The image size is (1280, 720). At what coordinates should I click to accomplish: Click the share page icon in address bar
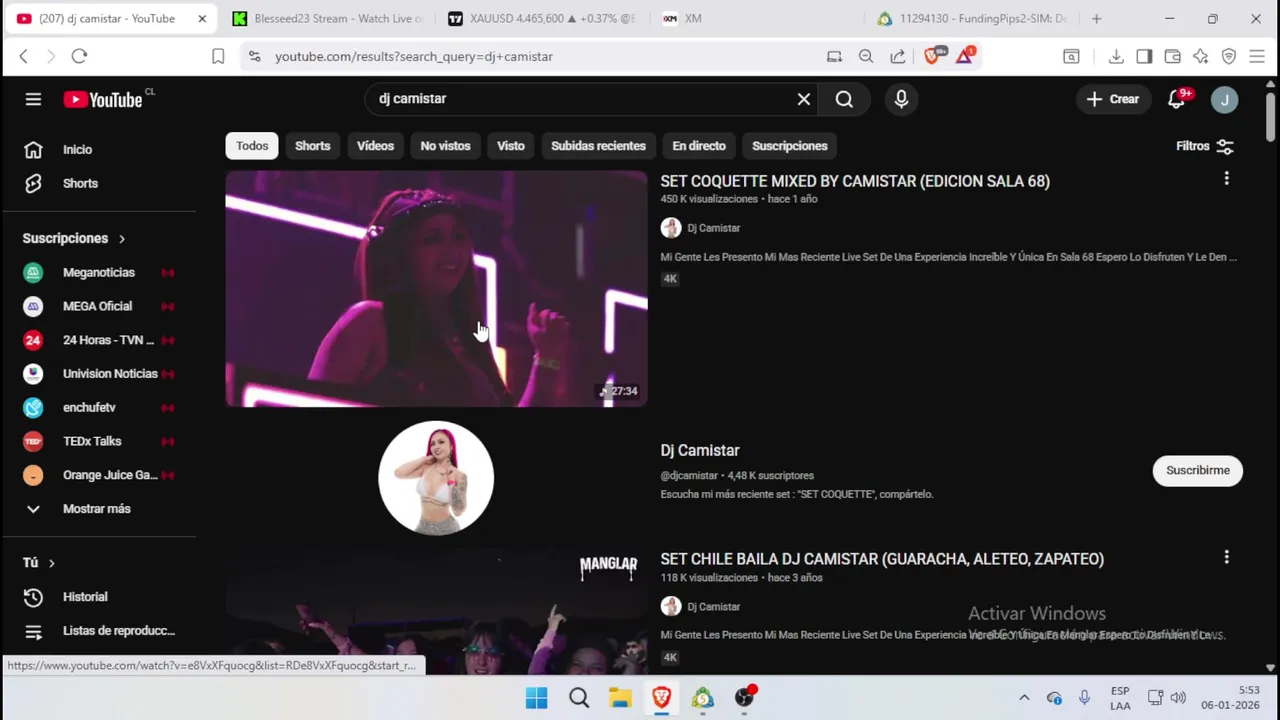click(x=898, y=56)
